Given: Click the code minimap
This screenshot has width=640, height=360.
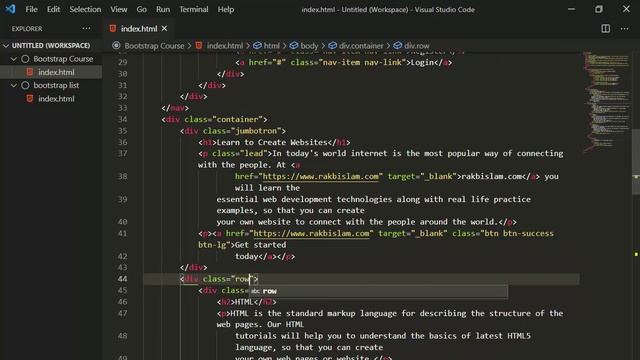Looking at the screenshot, I should (x=606, y=102).
